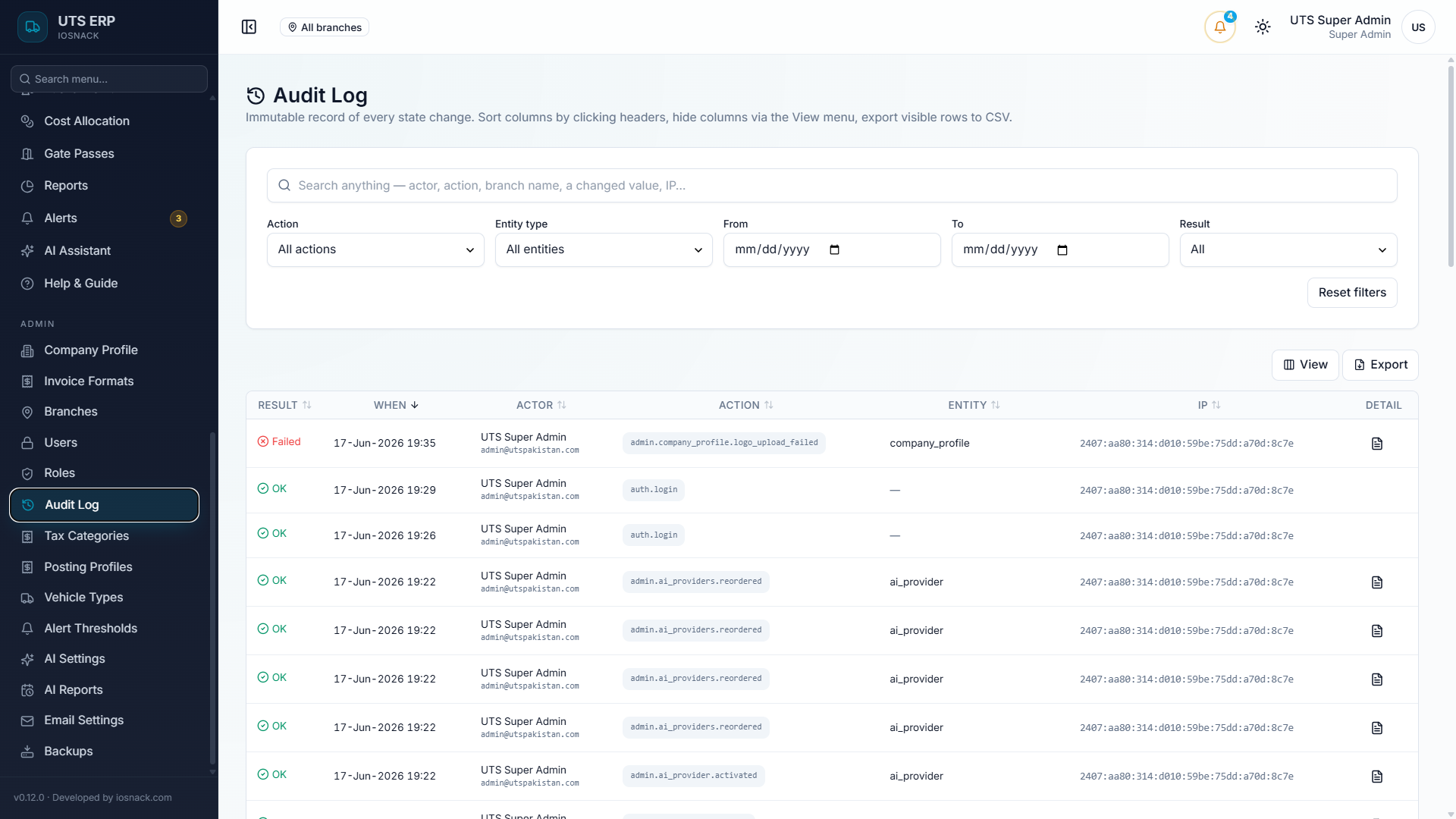1456x819 pixels.
Task: Open Posting Profiles
Action: 105,567
